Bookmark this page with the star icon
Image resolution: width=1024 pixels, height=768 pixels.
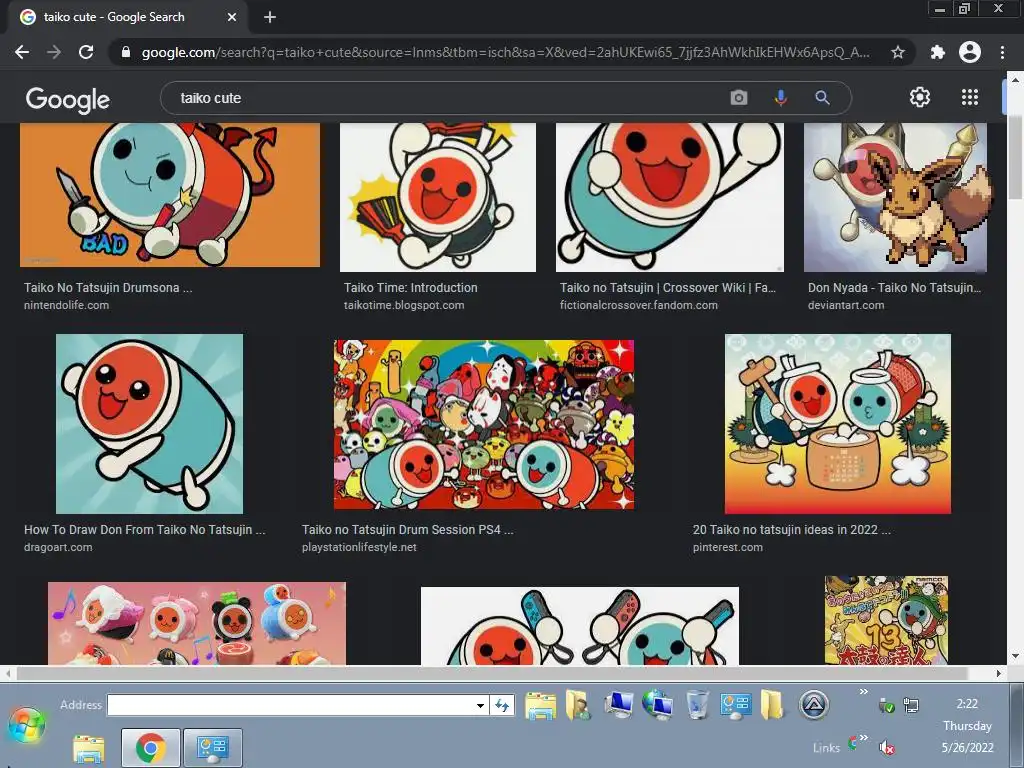898,52
